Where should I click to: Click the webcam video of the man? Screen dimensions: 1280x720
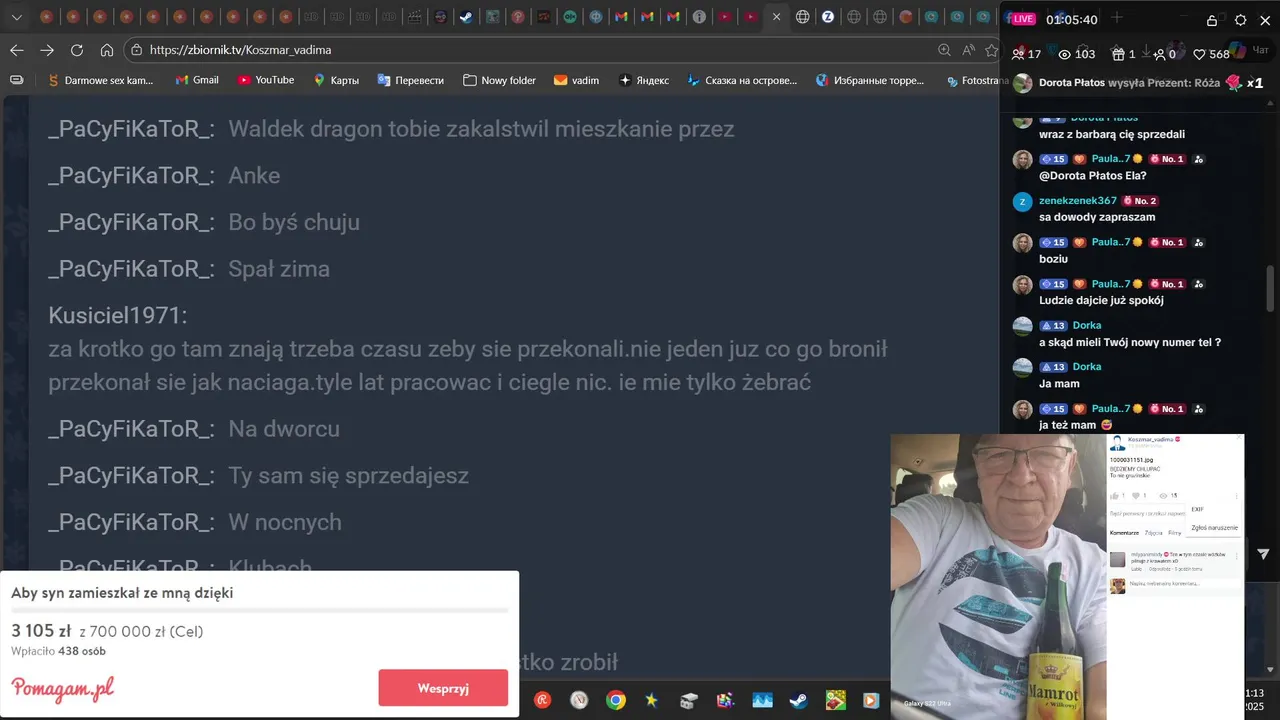point(997,576)
